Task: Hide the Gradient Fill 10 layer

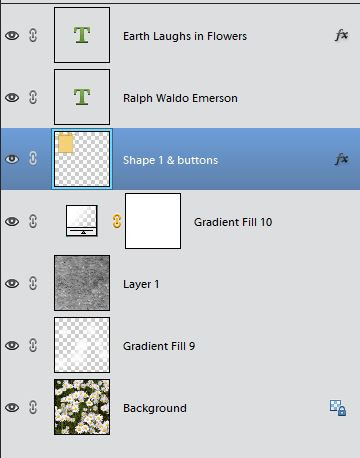Action: tap(12, 221)
